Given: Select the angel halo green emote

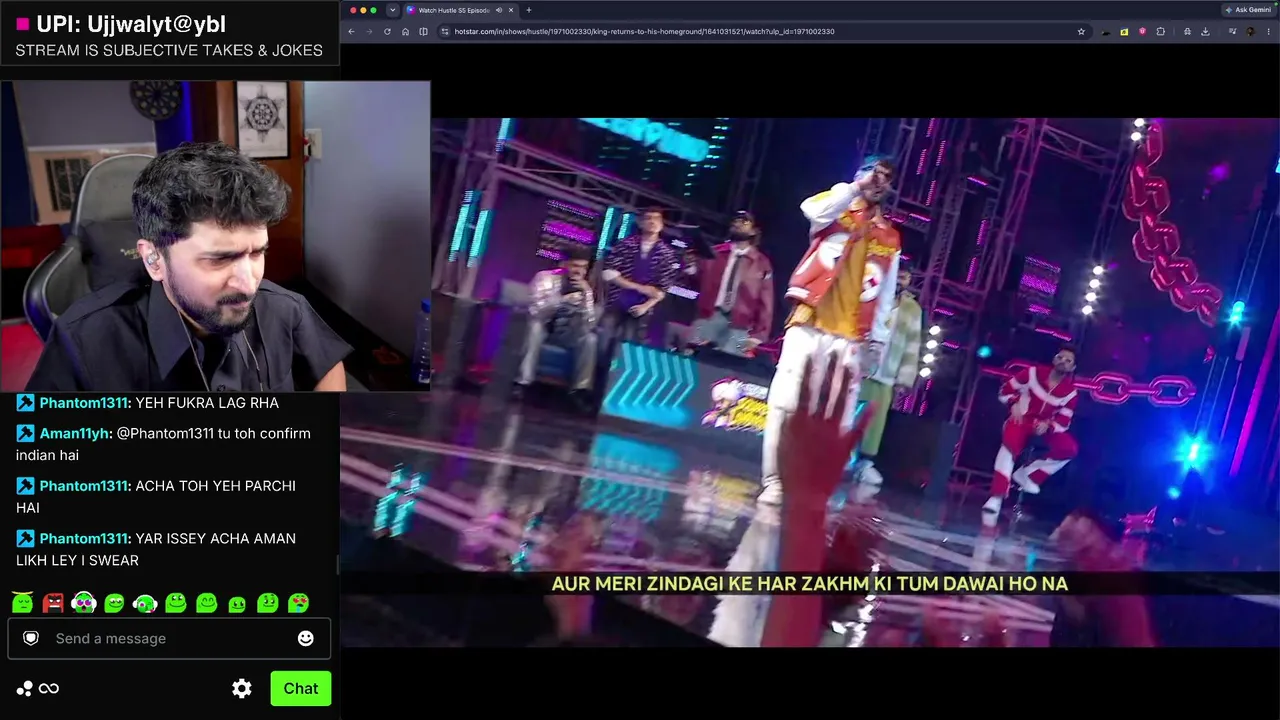Looking at the screenshot, I should tap(23, 602).
